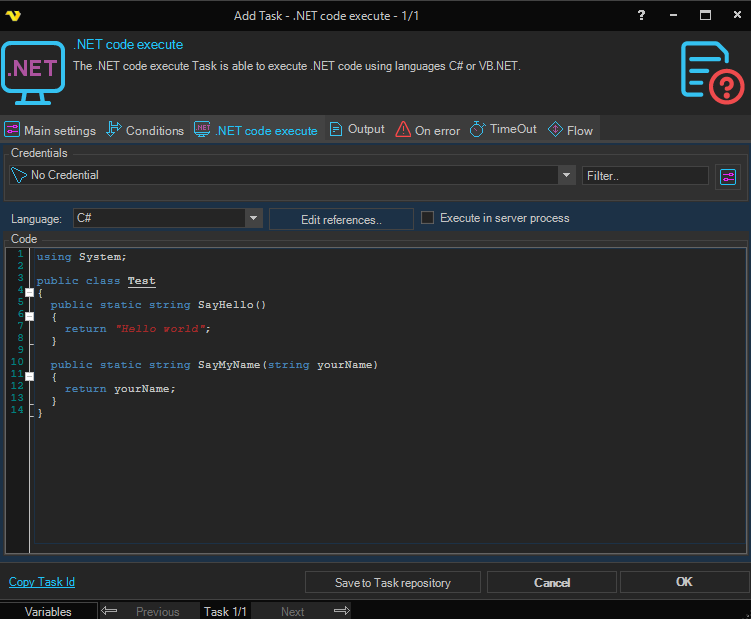Image resolution: width=751 pixels, height=619 pixels.
Task: Open the credentials manager icon
Action: coord(727,176)
